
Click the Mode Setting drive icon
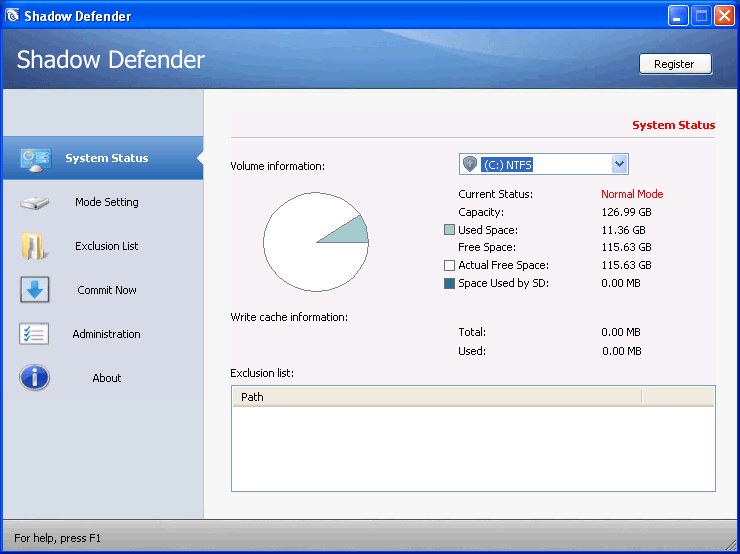click(x=34, y=203)
